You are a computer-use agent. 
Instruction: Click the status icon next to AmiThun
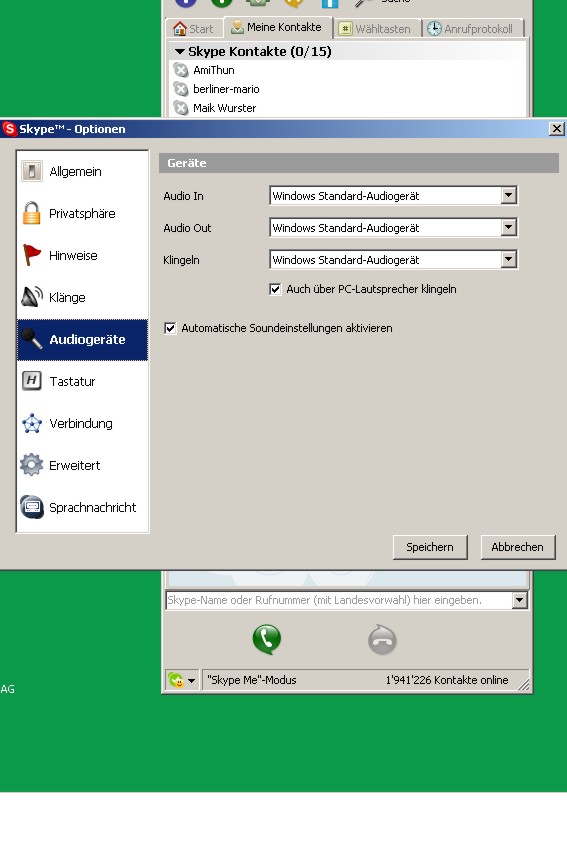click(x=181, y=70)
